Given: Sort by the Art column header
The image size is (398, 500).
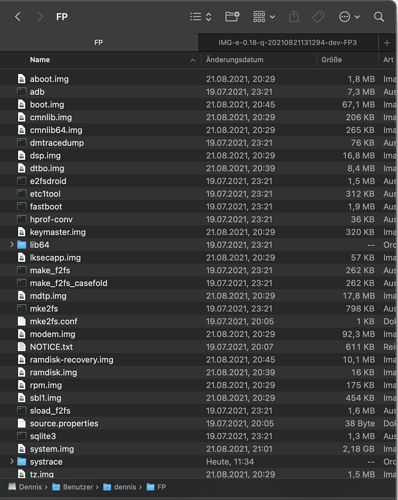Looking at the screenshot, I should pos(388,60).
